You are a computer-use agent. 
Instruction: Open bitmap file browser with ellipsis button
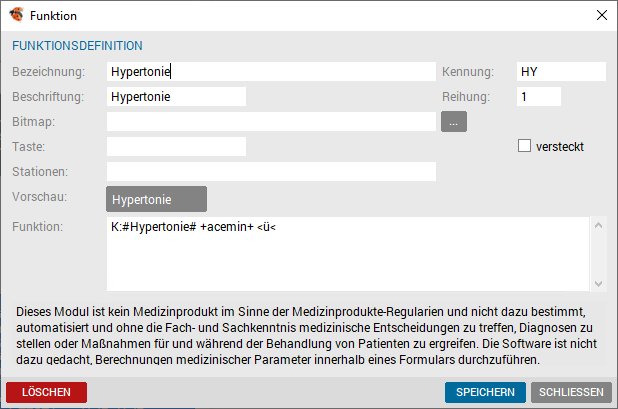click(x=454, y=121)
